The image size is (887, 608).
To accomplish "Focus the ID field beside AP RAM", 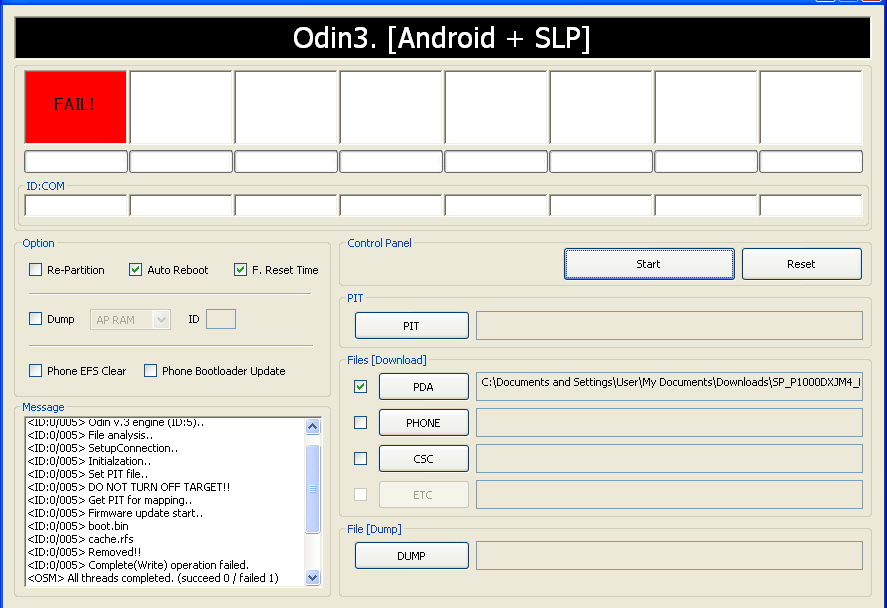I will 221,320.
